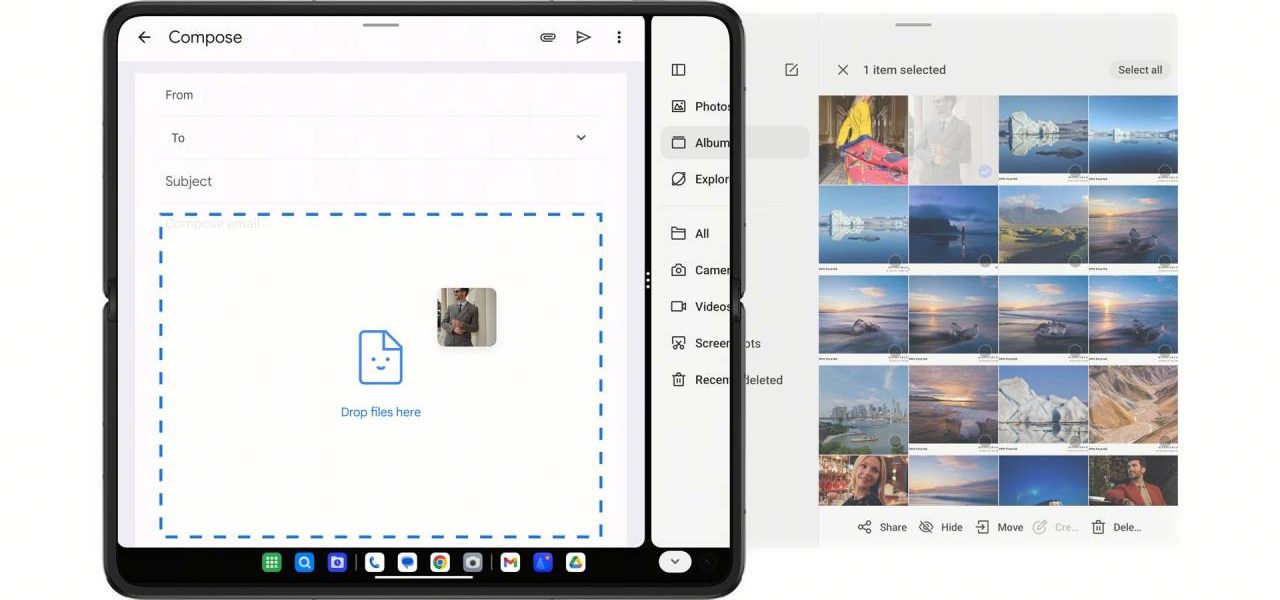Click the Select all button
This screenshot has height=600, width=1280.
tap(1140, 70)
